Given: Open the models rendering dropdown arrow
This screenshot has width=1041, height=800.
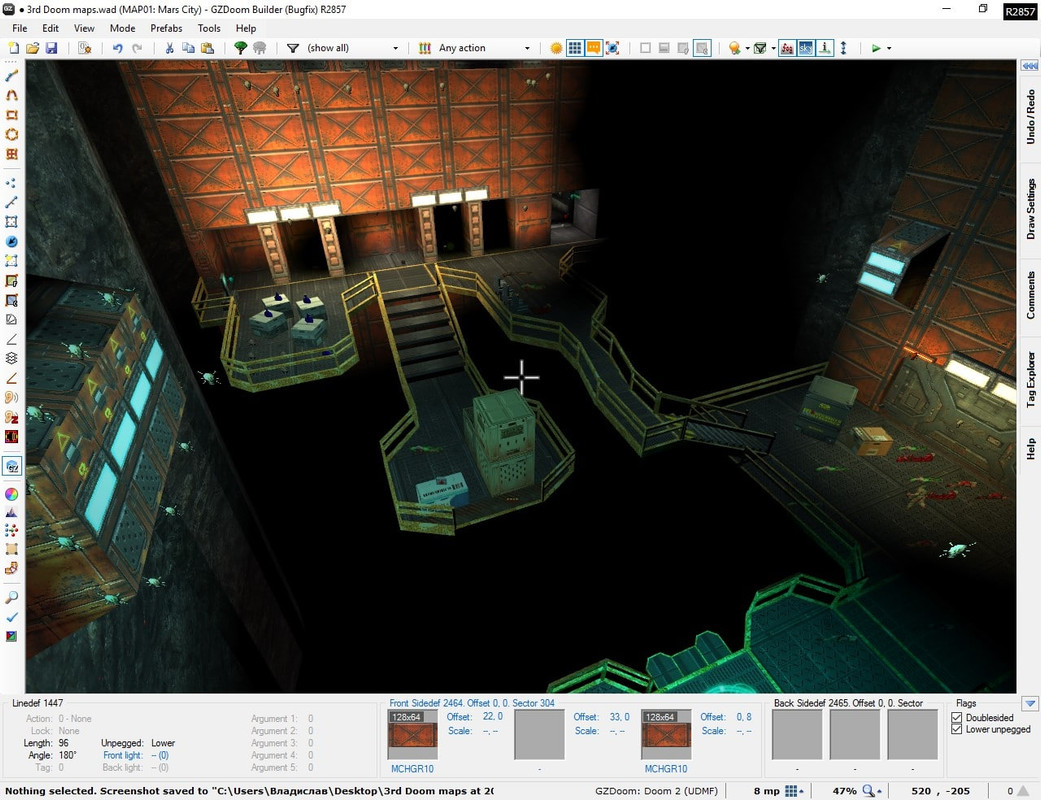Looking at the screenshot, I should [x=773, y=48].
